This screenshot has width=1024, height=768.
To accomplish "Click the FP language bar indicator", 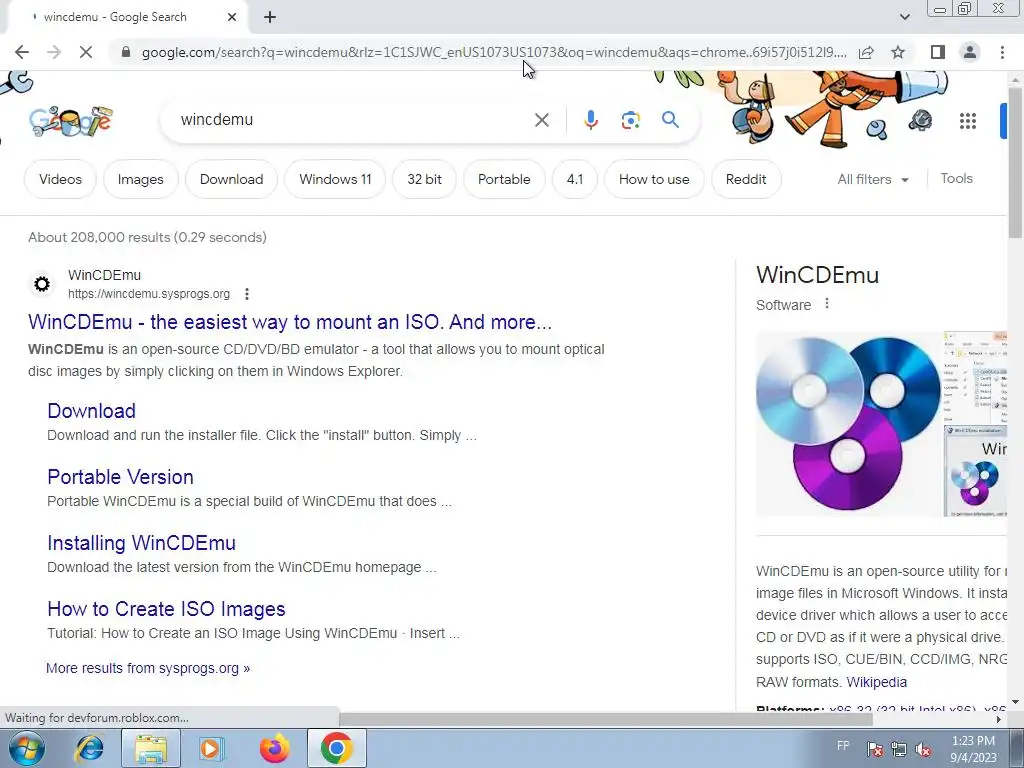I will (x=843, y=746).
